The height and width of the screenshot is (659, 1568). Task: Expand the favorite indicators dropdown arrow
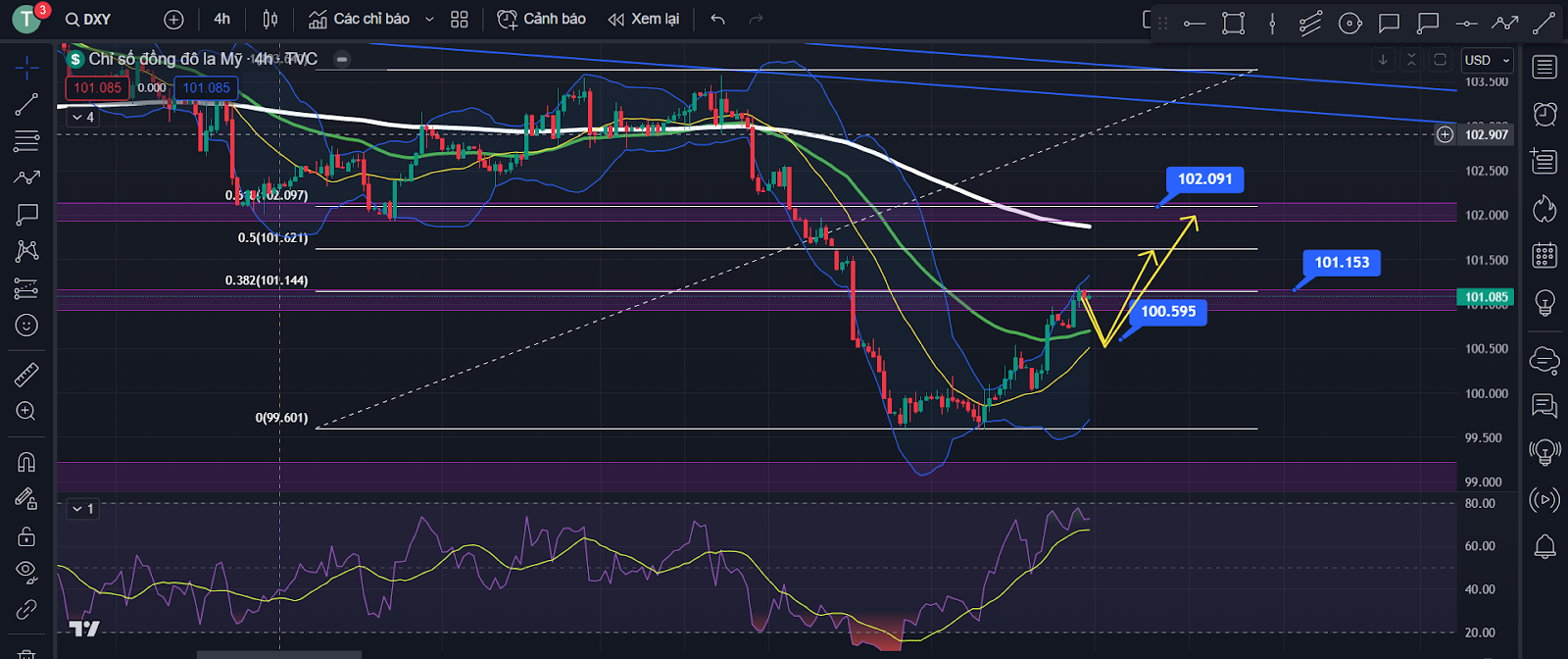(429, 19)
